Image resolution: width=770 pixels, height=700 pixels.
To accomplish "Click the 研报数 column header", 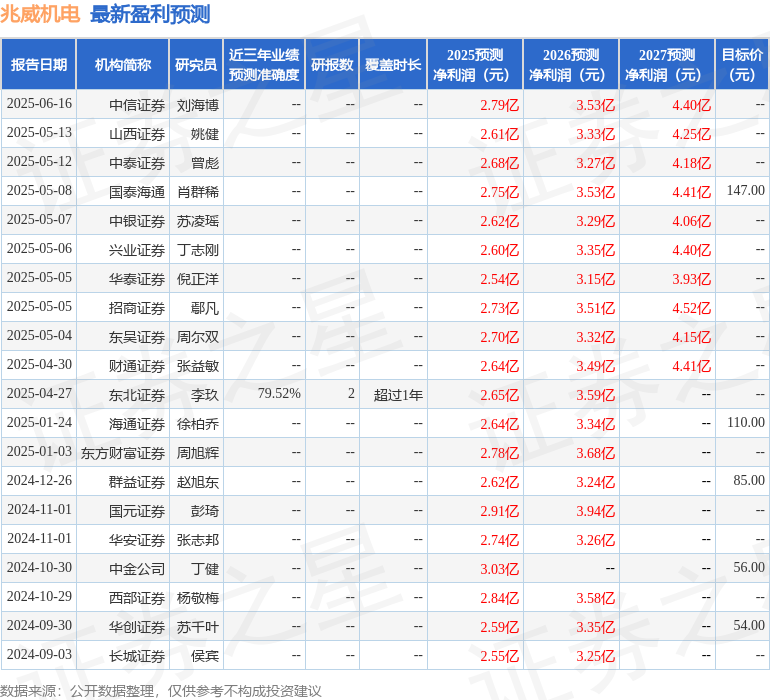I will coord(332,64).
